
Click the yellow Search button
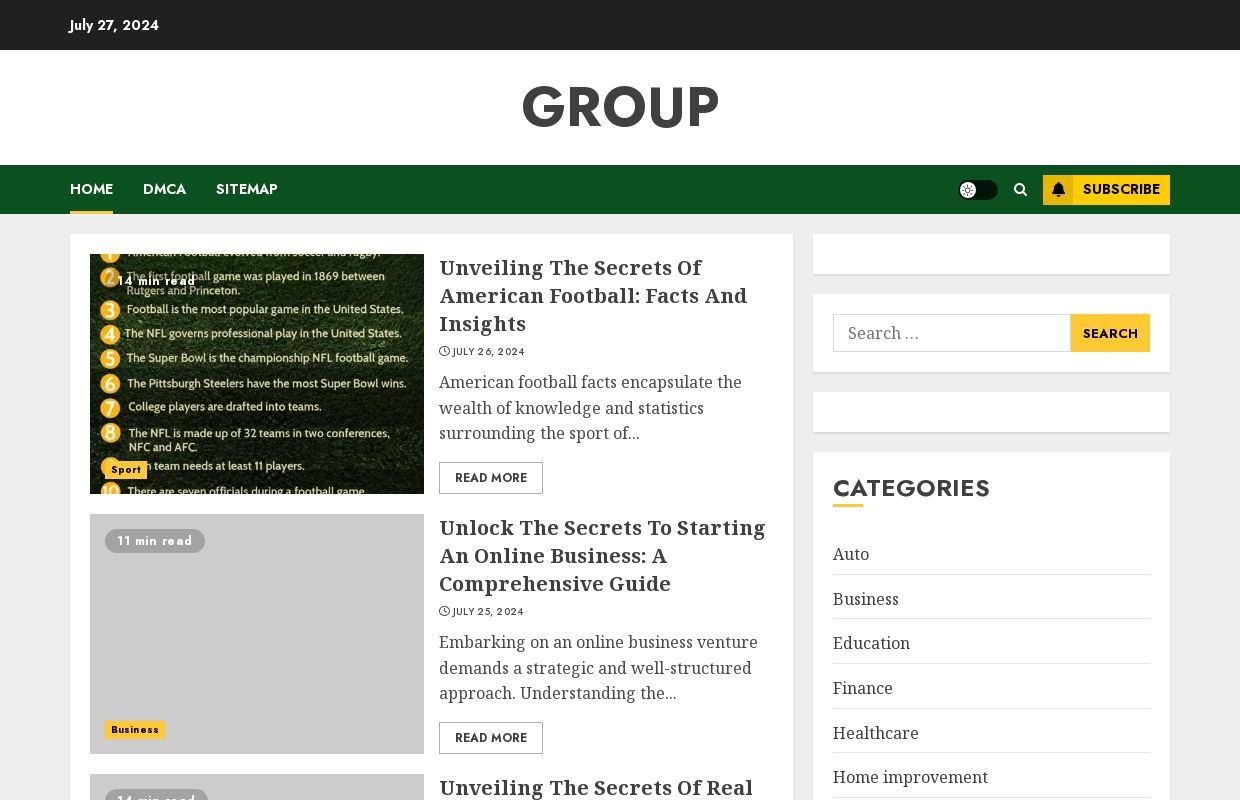1110,333
